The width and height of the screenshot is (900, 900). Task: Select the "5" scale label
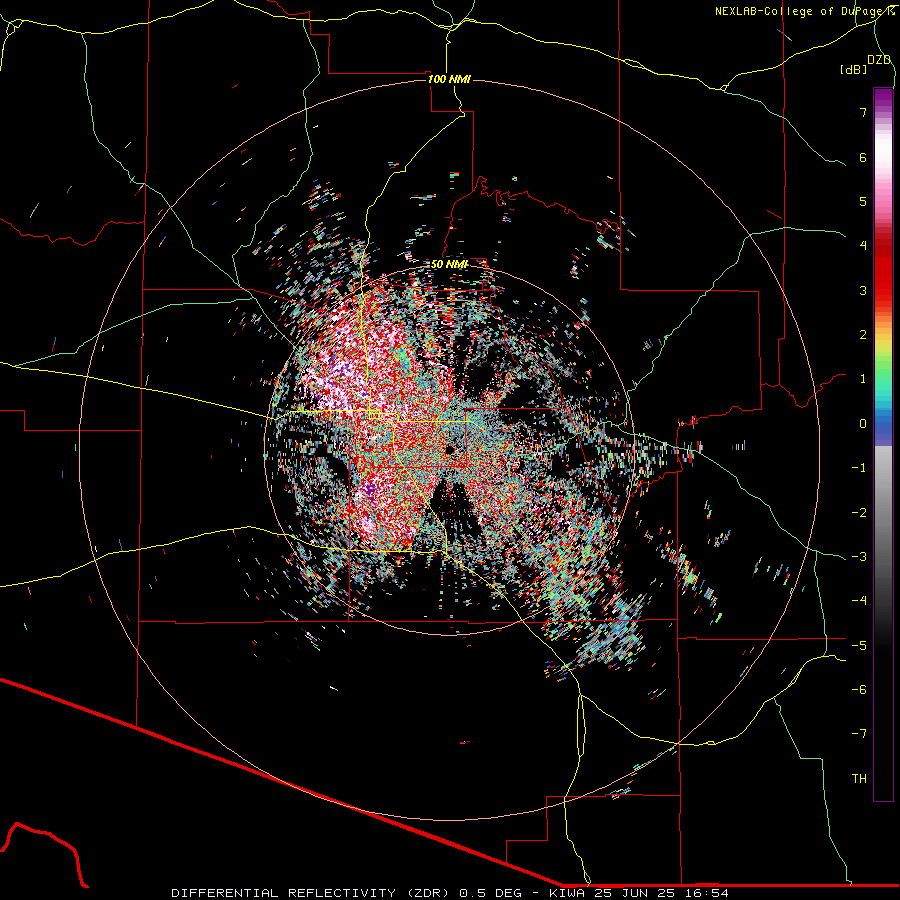coord(863,201)
